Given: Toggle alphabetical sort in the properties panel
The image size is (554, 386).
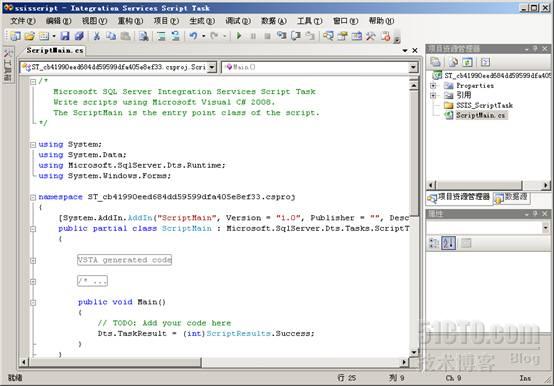Looking at the screenshot, I should [449, 243].
